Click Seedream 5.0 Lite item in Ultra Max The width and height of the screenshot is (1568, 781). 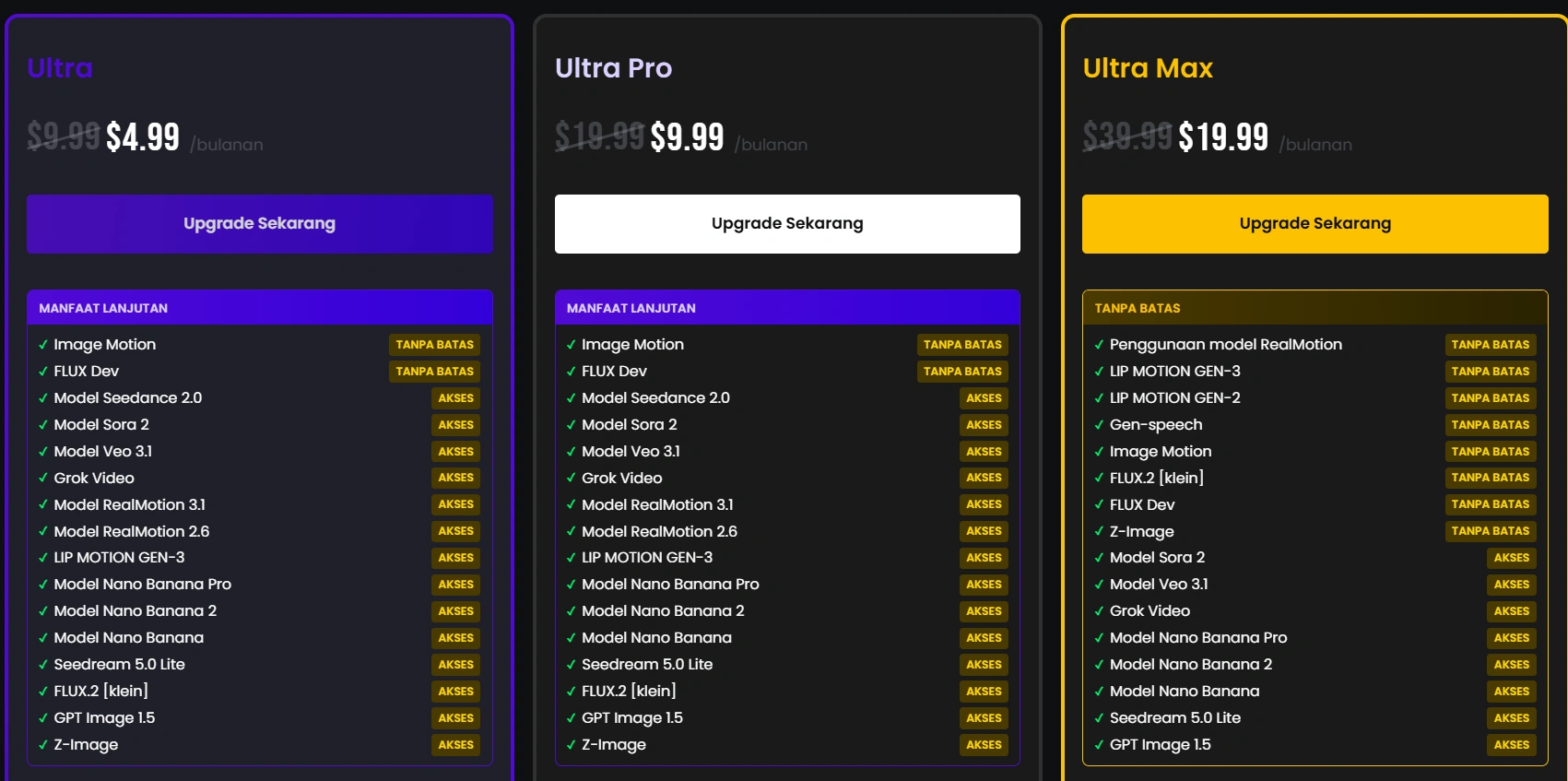(x=1175, y=718)
